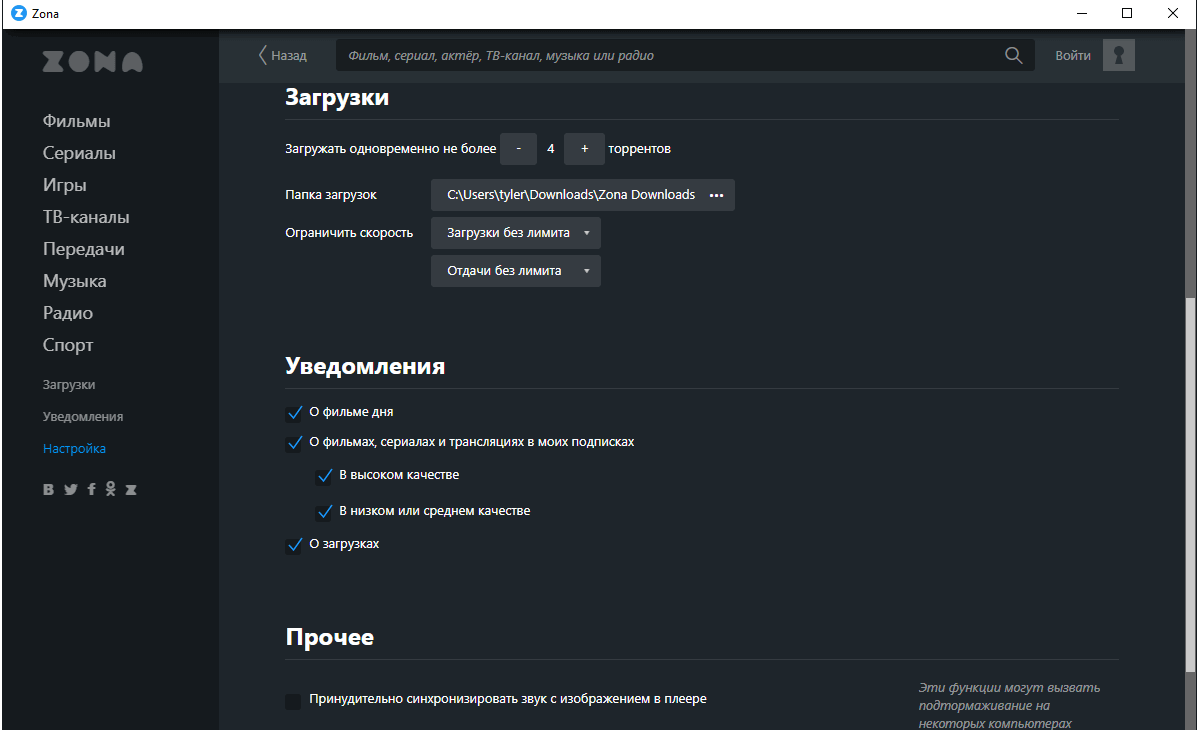Click the VK social icon in sidebar

[x=49, y=489]
